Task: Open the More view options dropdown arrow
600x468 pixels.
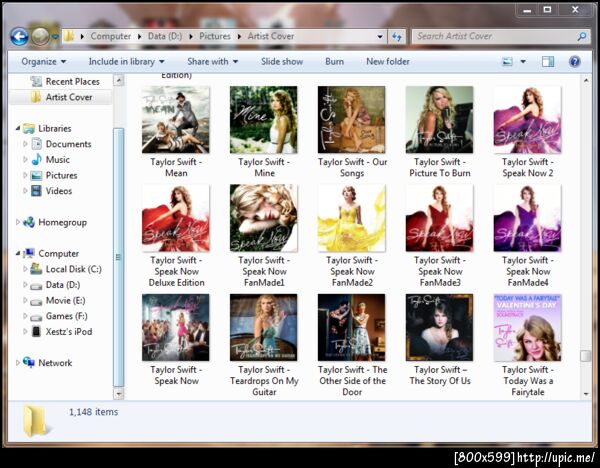Action: point(523,62)
